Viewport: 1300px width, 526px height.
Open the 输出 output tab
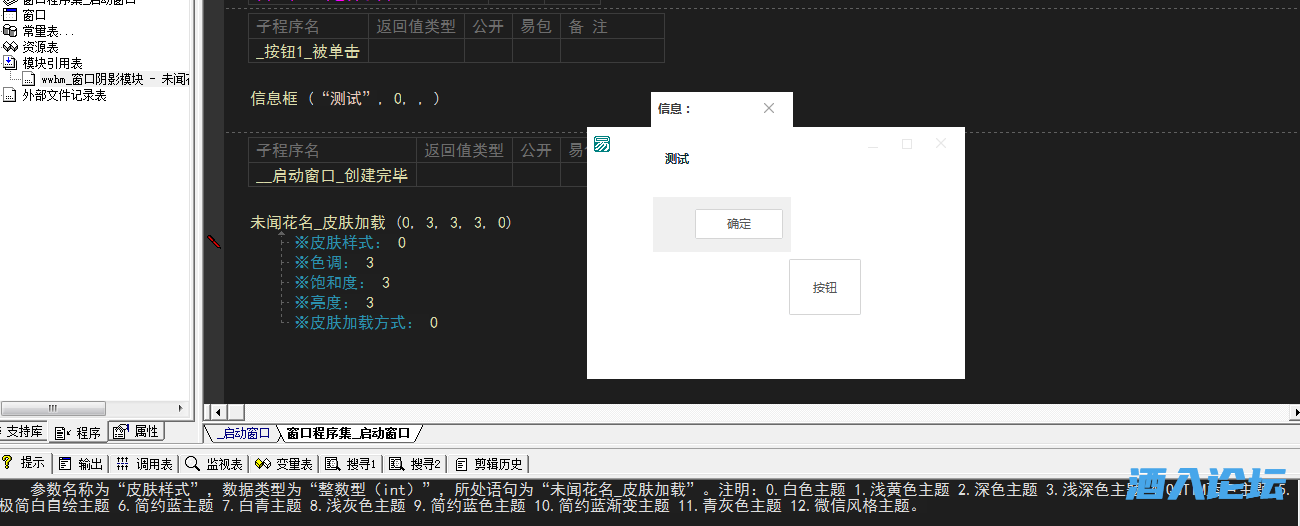click(x=81, y=464)
